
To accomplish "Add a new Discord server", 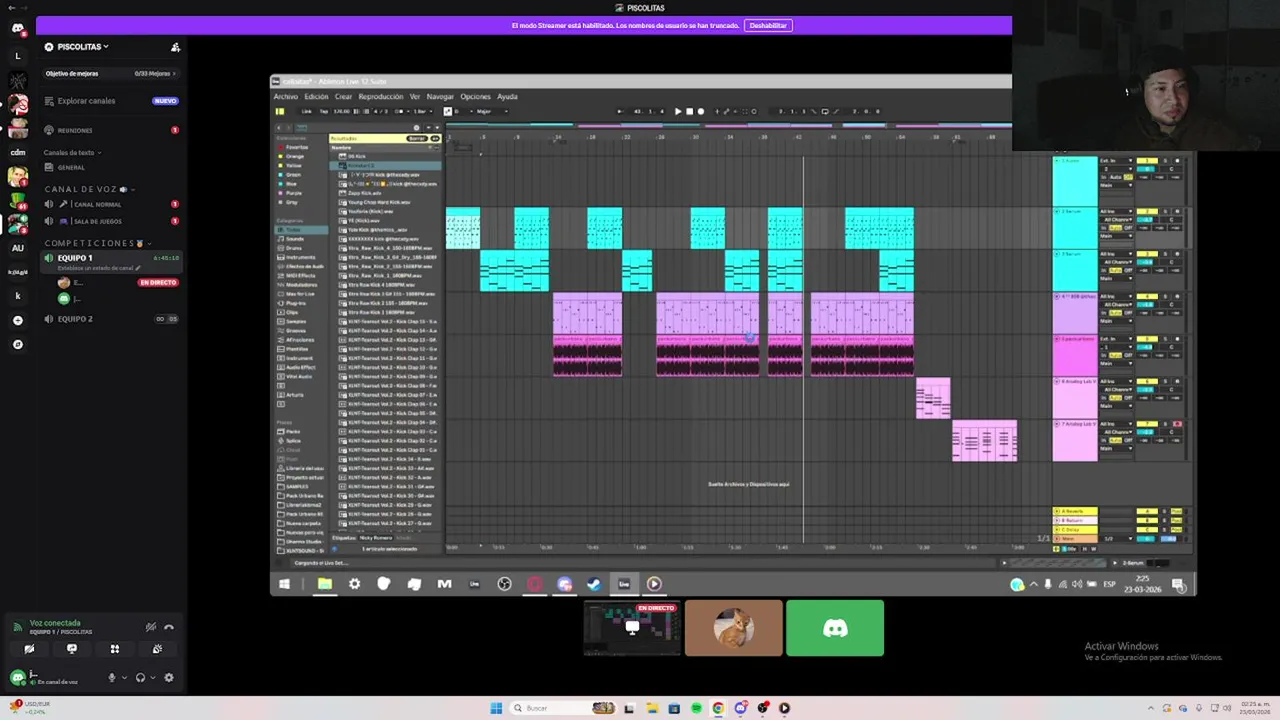I will click(x=18, y=320).
